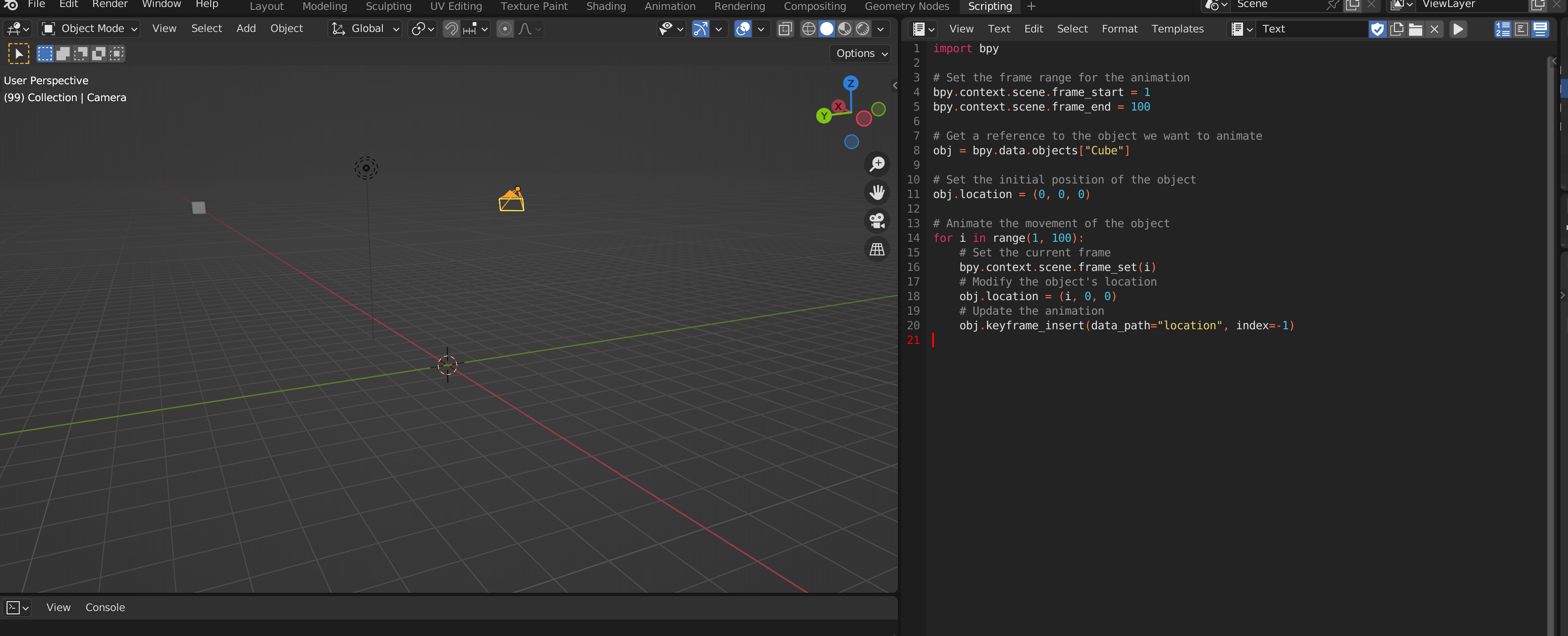Switch perspective/orthographic with the grid gizmo

pyautogui.click(x=877, y=249)
